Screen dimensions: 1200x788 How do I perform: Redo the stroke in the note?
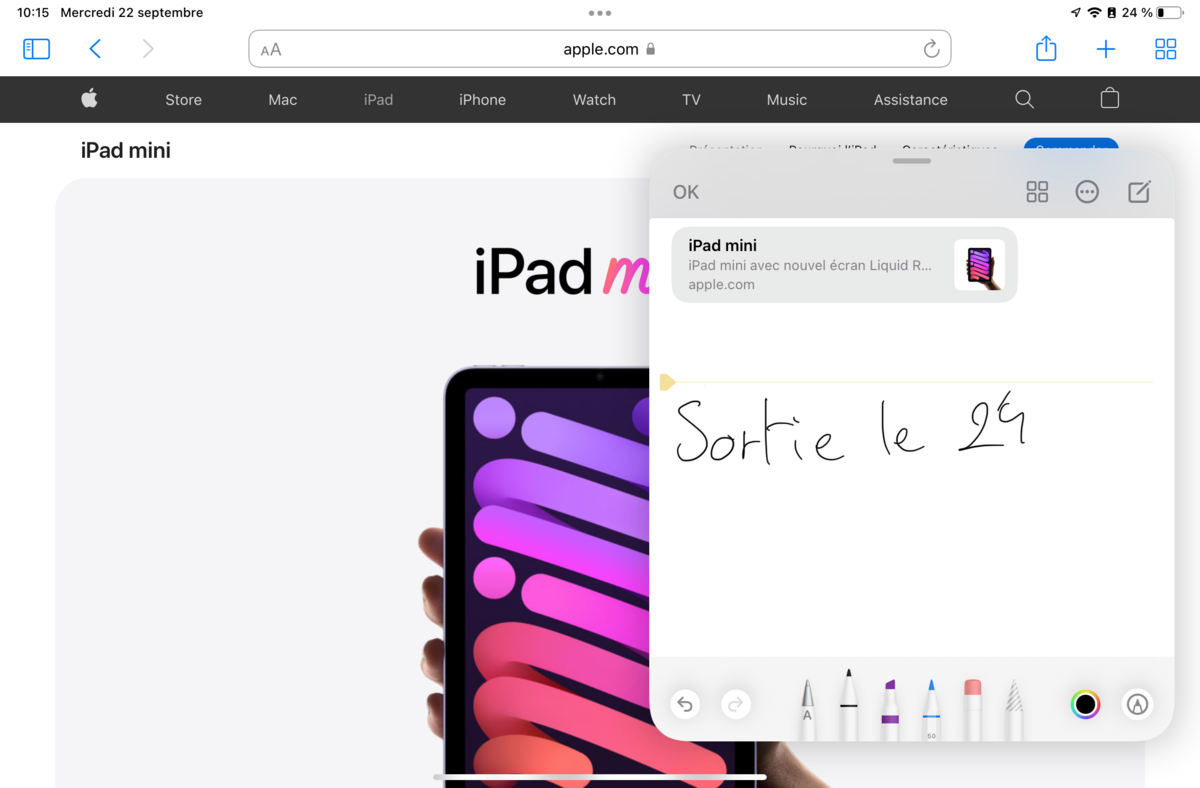click(x=735, y=705)
